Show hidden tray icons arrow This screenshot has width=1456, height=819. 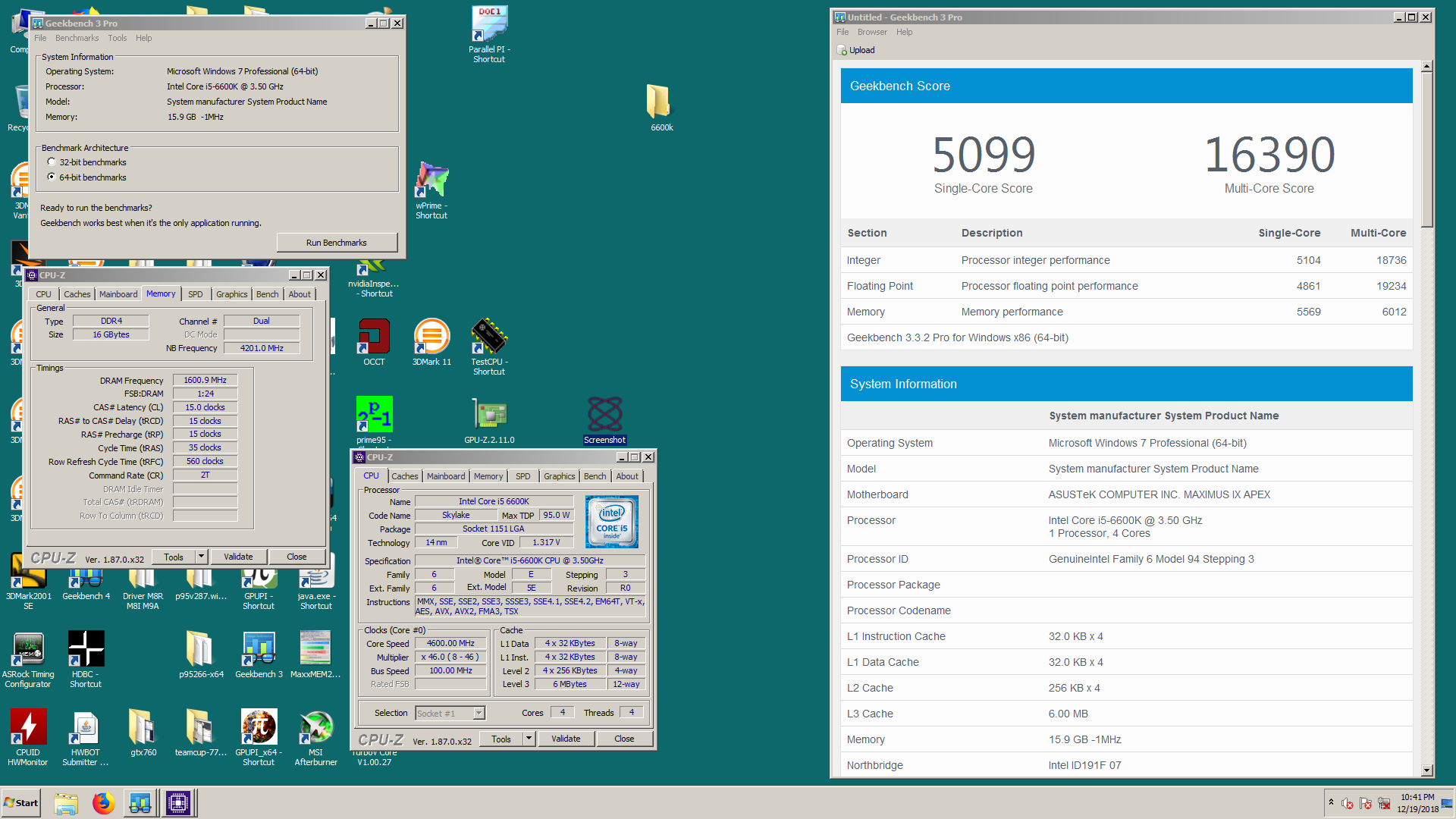(1331, 802)
